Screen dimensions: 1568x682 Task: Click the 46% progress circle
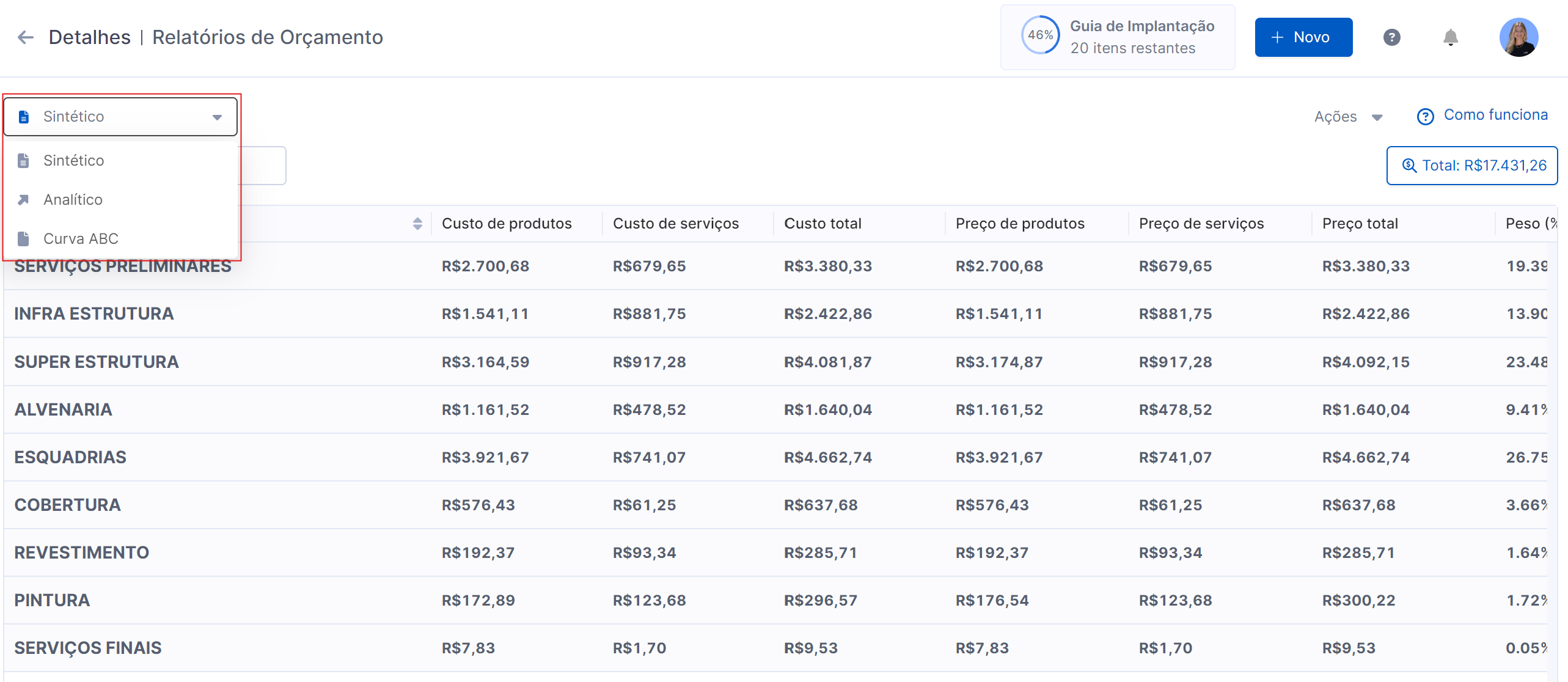(x=1039, y=35)
